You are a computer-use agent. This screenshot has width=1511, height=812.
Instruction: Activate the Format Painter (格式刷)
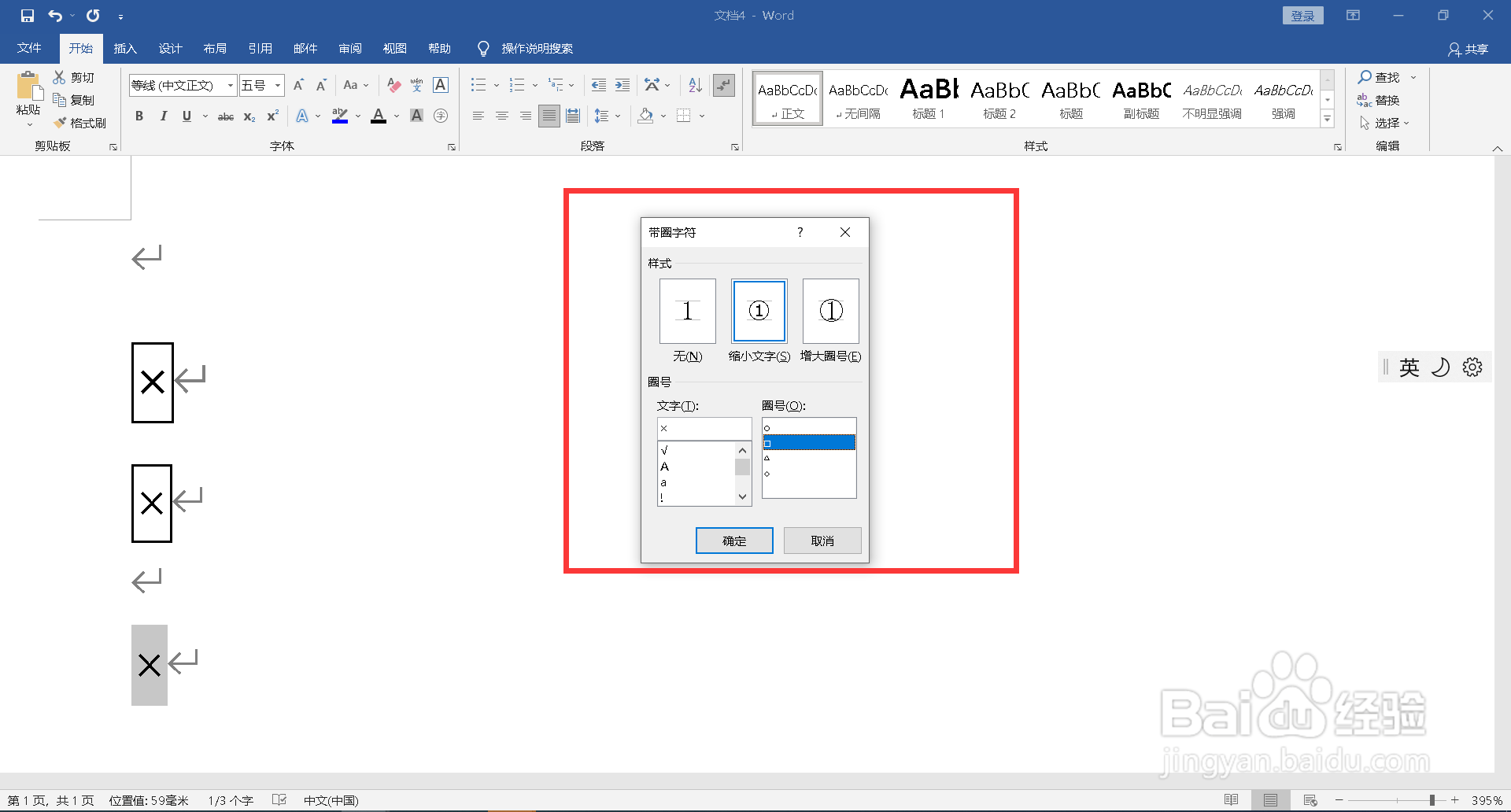coord(79,123)
